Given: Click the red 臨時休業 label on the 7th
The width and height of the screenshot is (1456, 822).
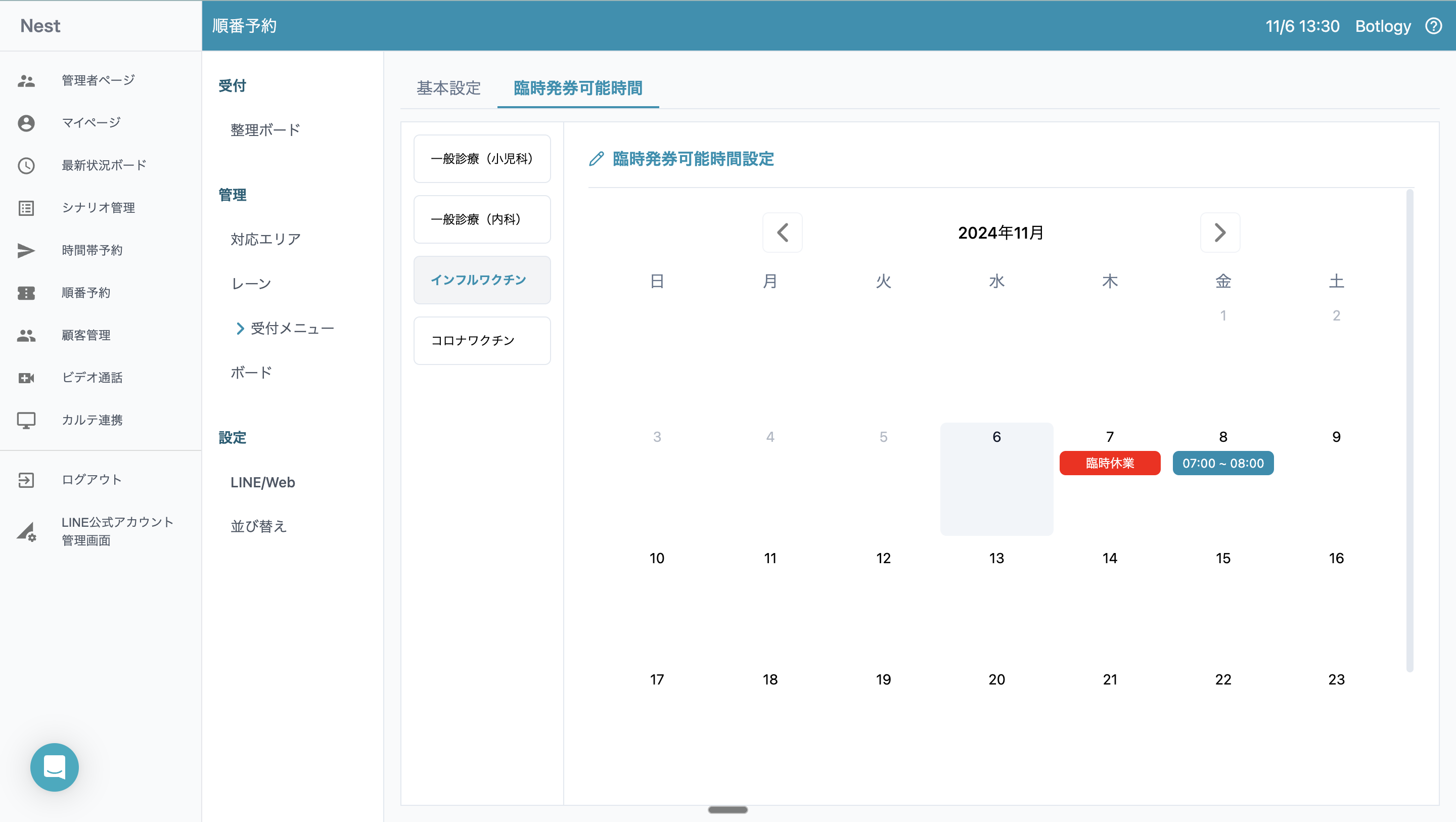Looking at the screenshot, I should pyautogui.click(x=1110, y=463).
